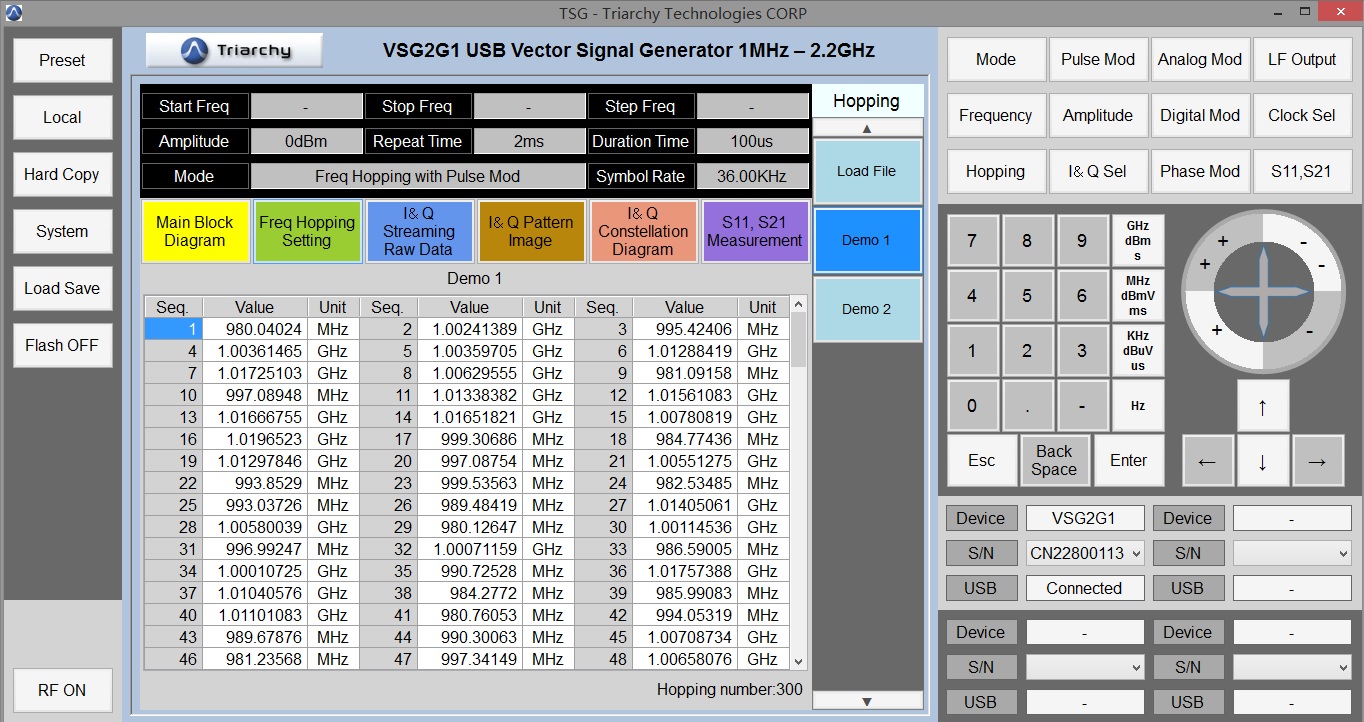Click the MHz dBmV ms unit key
This screenshot has height=722, width=1364.
1138,296
